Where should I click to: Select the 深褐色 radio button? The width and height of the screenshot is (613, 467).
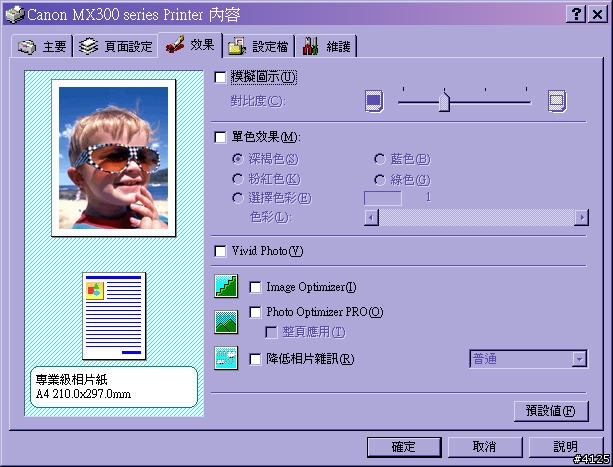pyautogui.click(x=237, y=159)
